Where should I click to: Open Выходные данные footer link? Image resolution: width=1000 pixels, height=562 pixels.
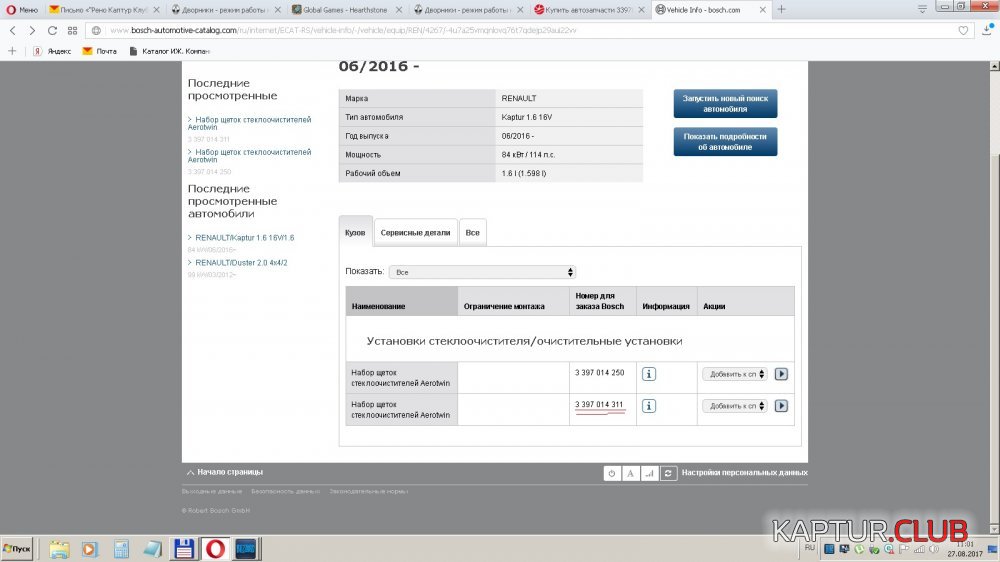pos(212,491)
